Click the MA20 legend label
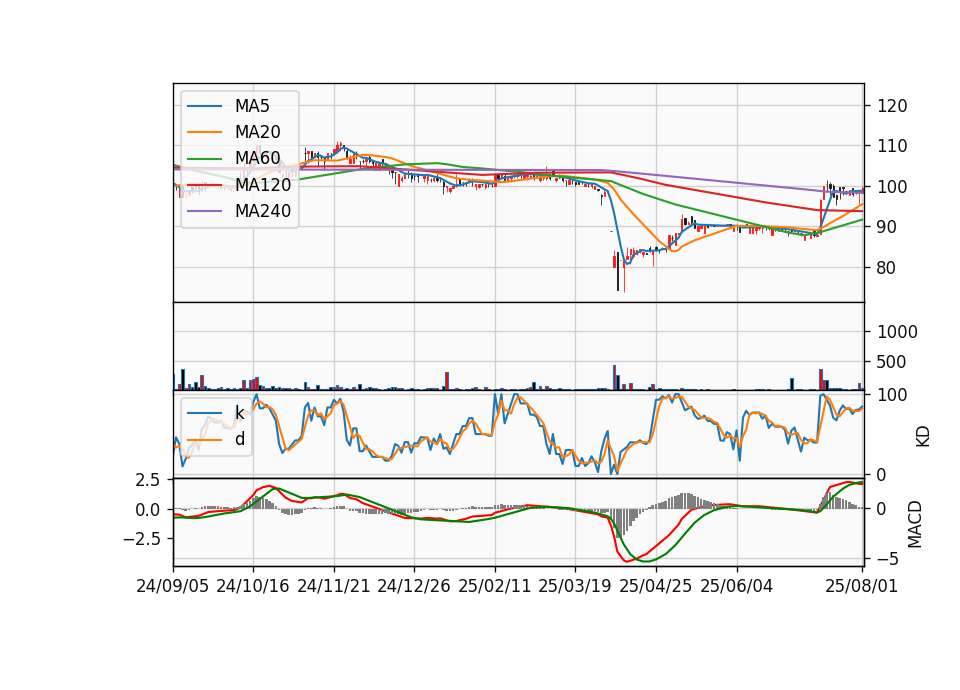The width and height of the screenshot is (960, 690). click(x=257, y=132)
